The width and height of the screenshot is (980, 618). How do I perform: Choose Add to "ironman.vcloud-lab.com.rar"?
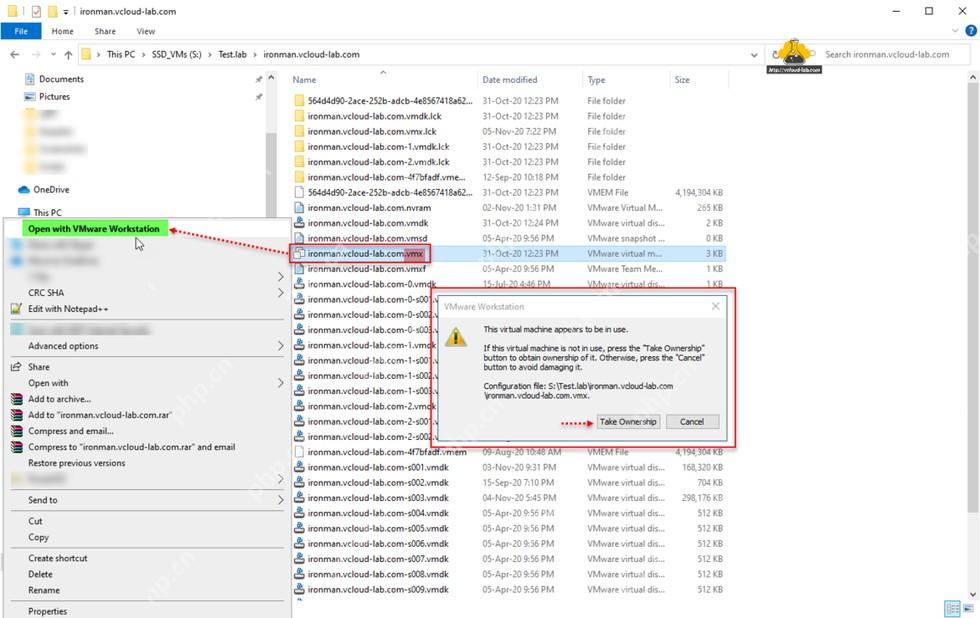[99, 415]
